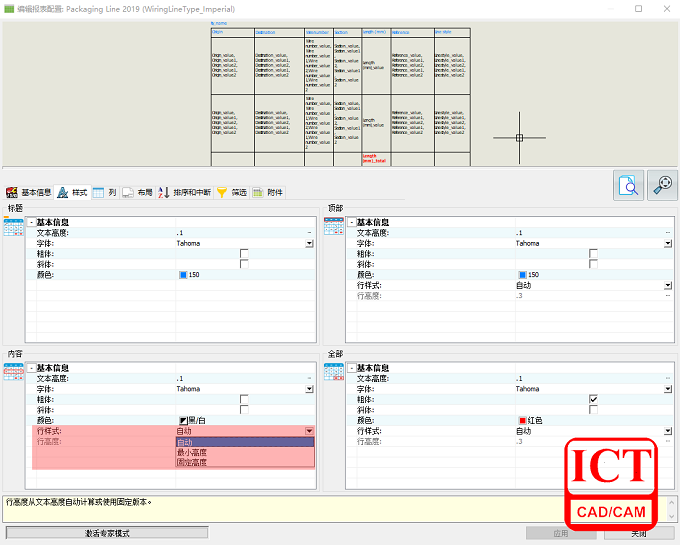Open the 行样式 dropdown in 顶部 section
The height and width of the screenshot is (545, 680).
click(668, 285)
